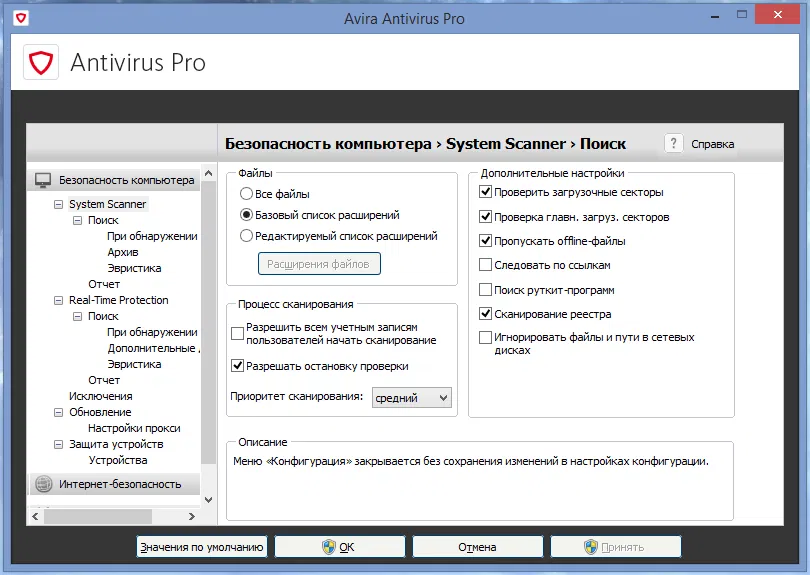Screen dimensions: 810x575
Task: Click sidebar scroll down arrow
Action: (x=208, y=500)
